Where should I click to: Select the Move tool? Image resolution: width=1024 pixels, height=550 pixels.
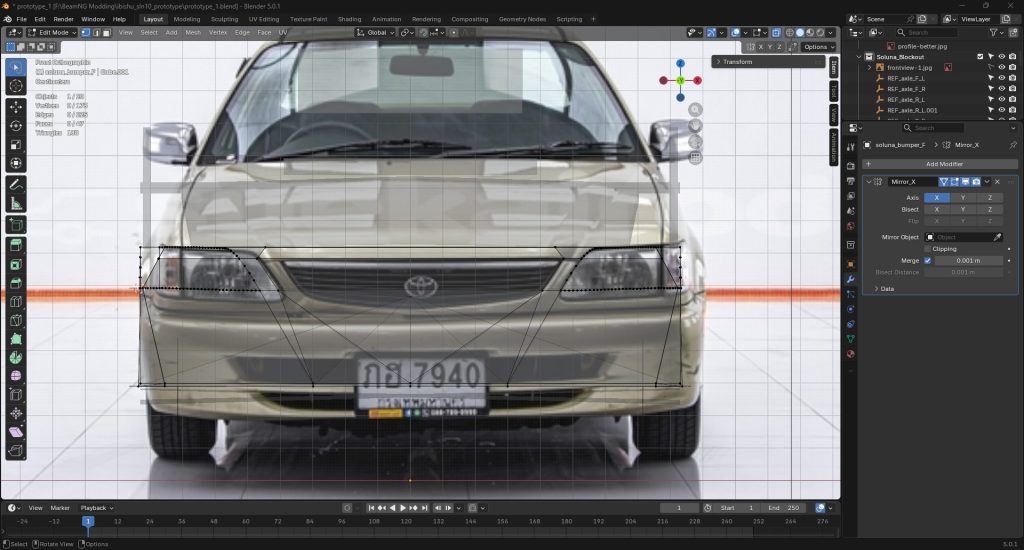(16, 106)
